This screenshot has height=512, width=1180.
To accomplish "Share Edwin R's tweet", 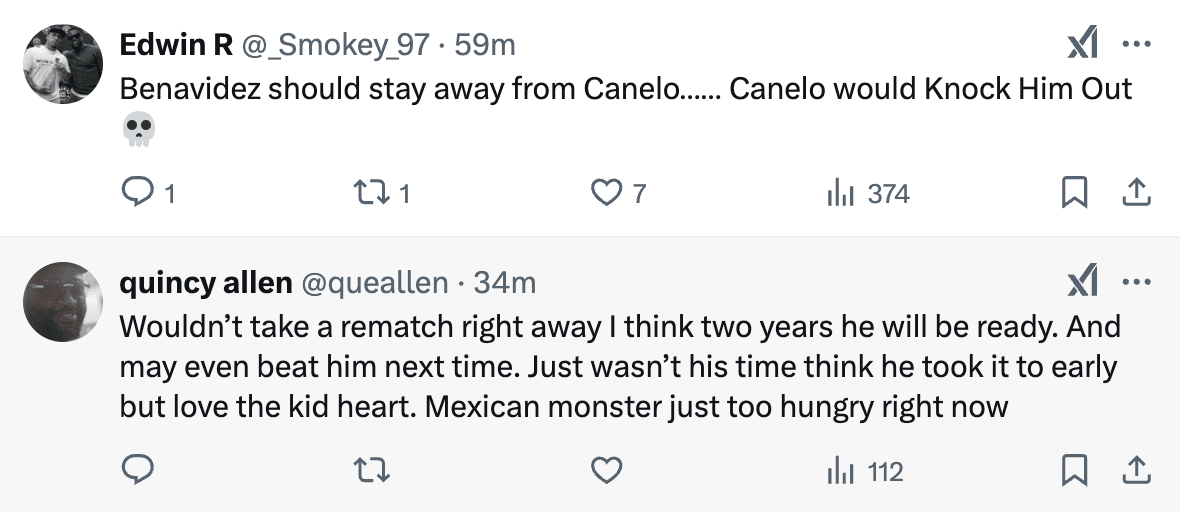I will (1136, 193).
